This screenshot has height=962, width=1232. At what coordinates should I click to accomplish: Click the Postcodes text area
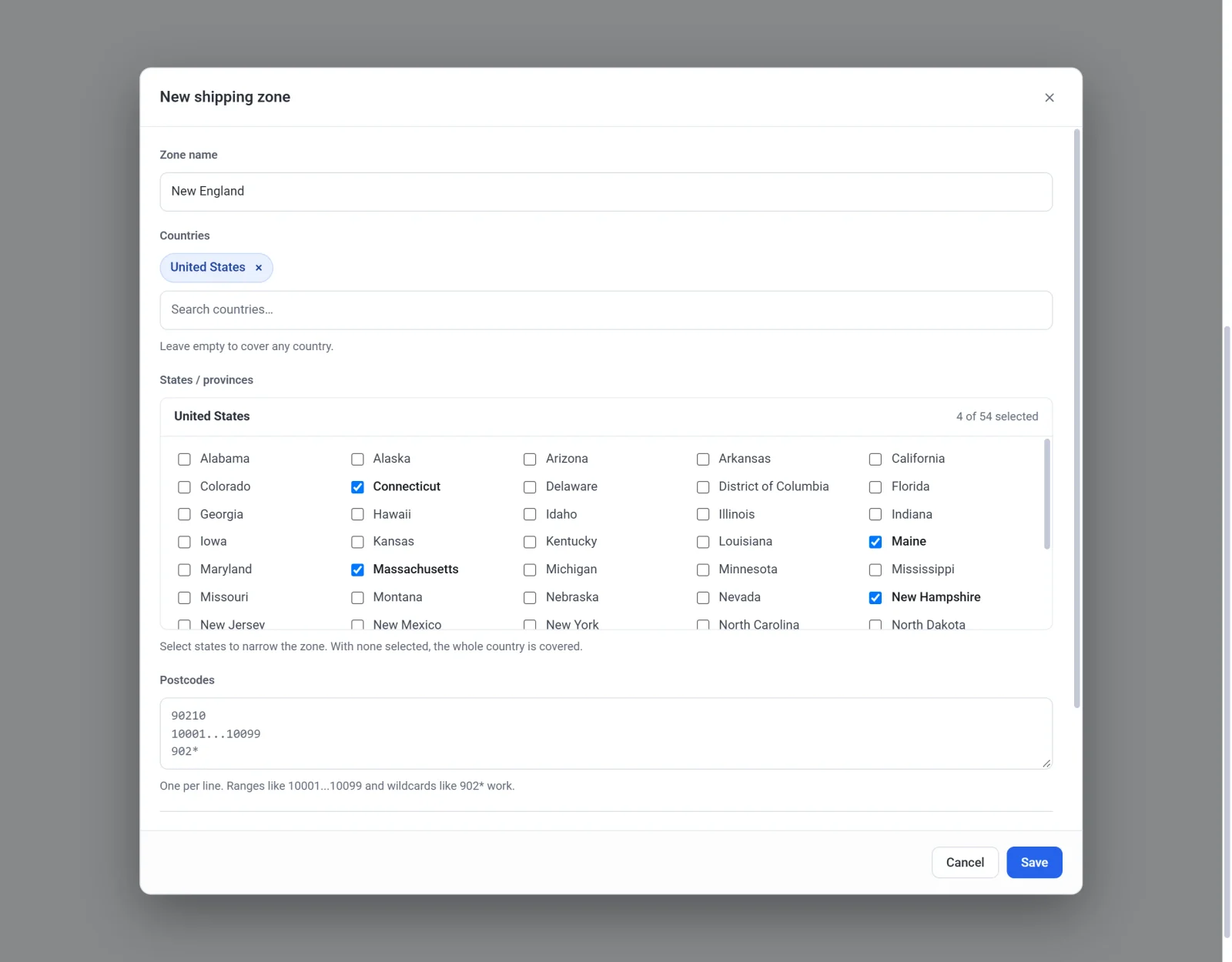click(606, 733)
